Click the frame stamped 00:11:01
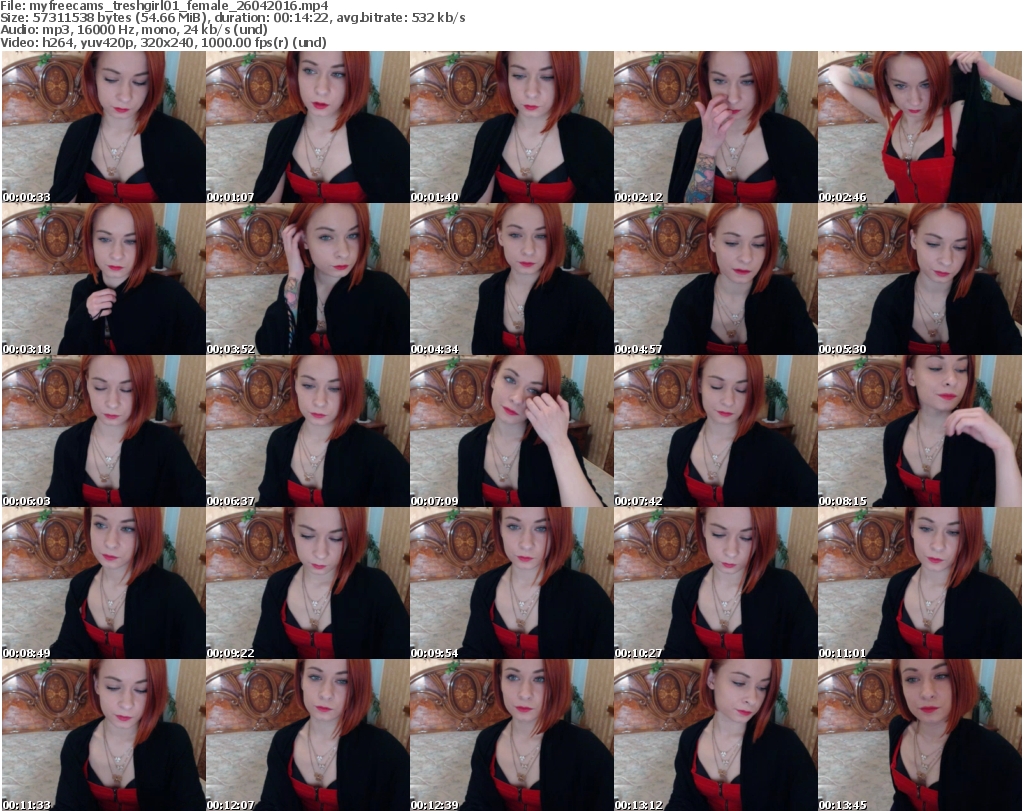Screen dimensions: 1024x811 [920, 582]
